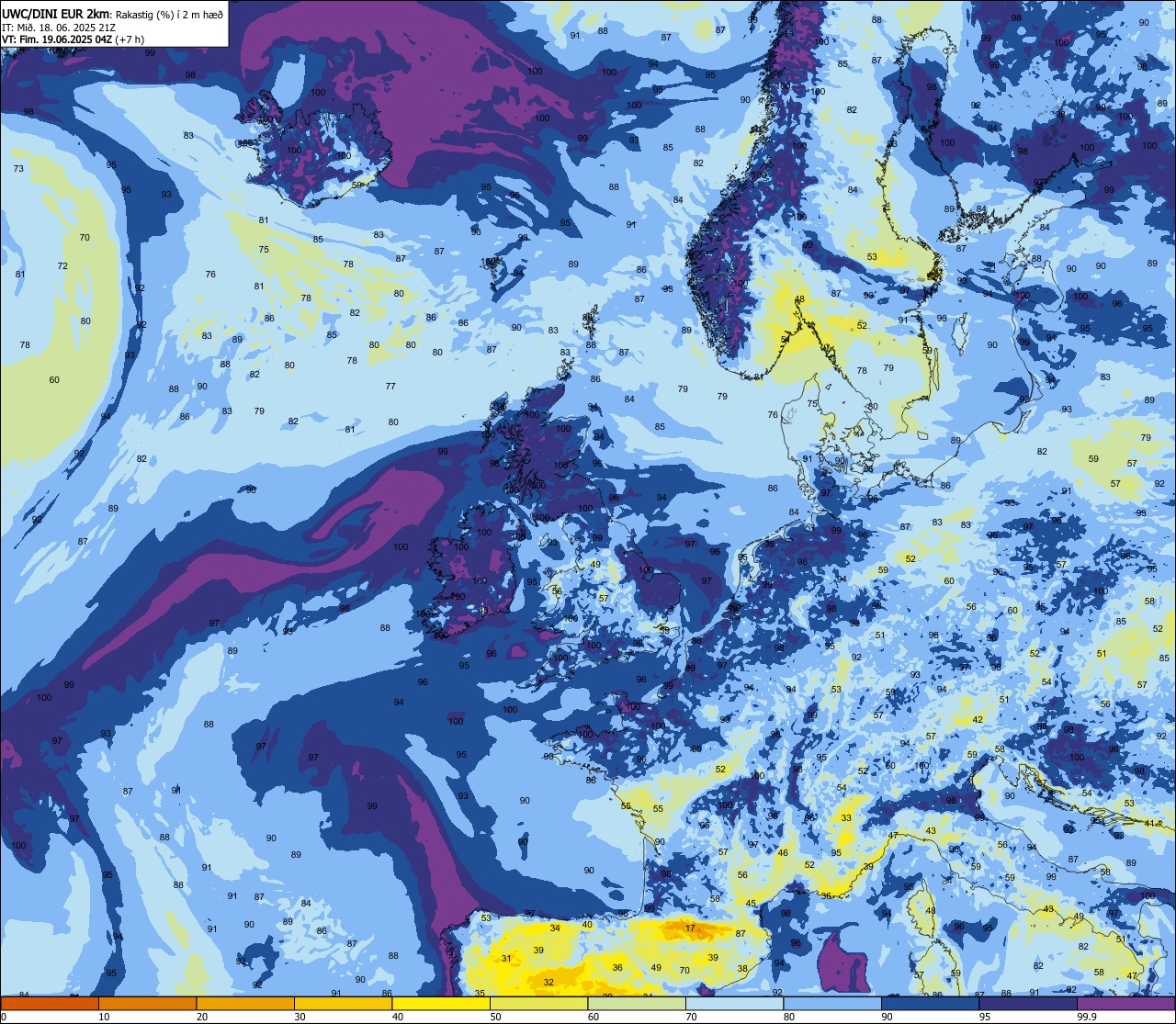Screen dimensions: 1176x1024
Task: Click the legend tick label "40"
Action: tap(398, 1017)
